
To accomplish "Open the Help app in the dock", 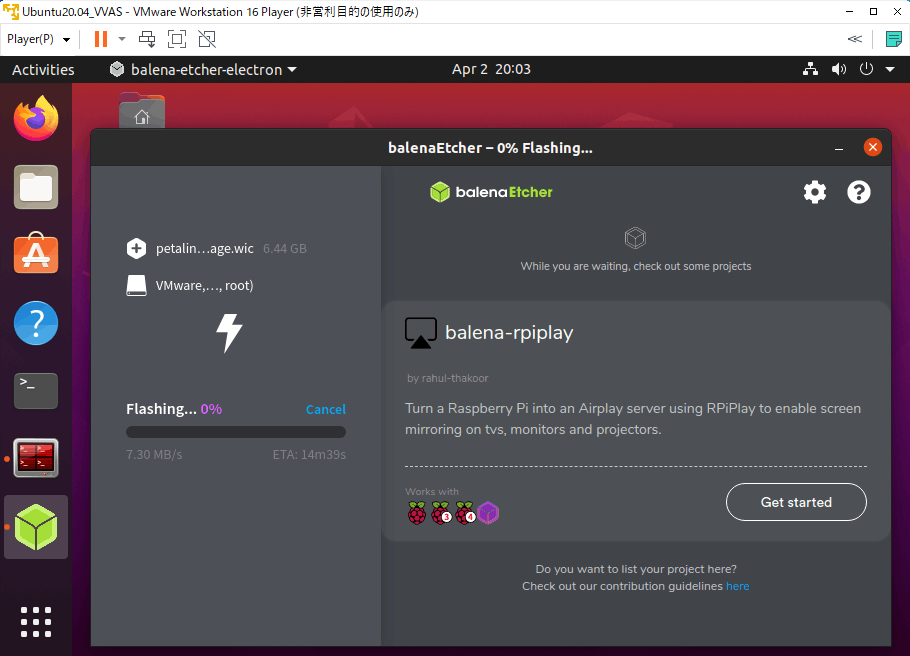I will 36,323.
